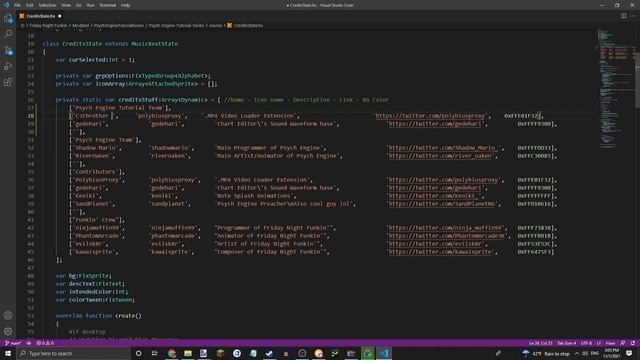
Task: Open the Terminal menu
Action: (108, 5)
